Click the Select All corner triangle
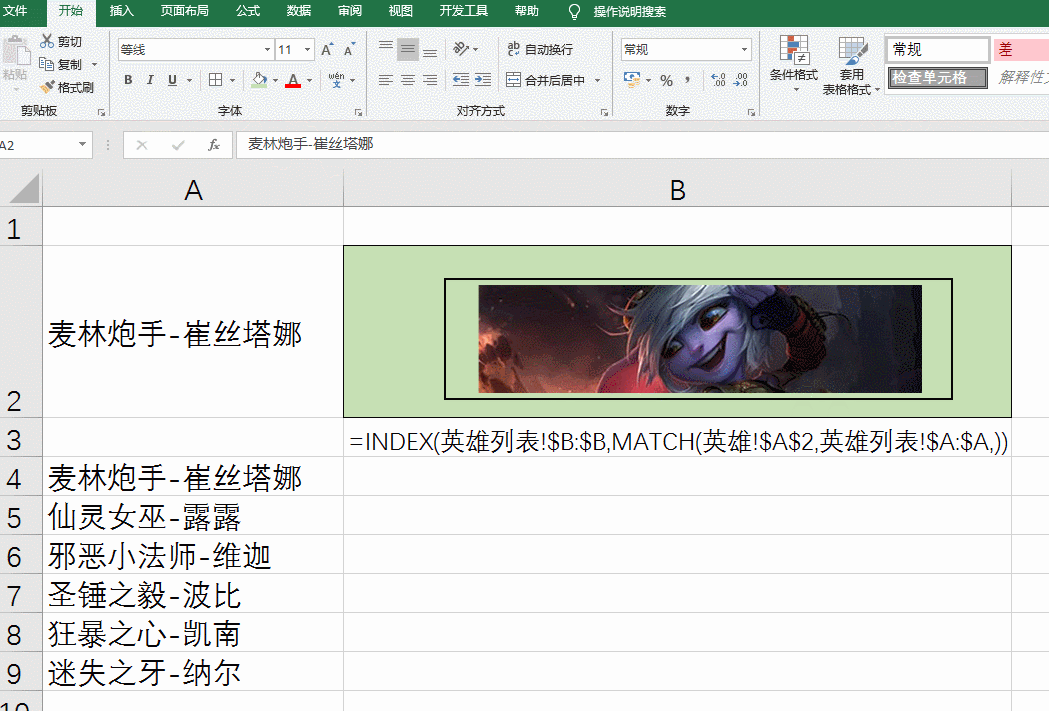 pyautogui.click(x=22, y=189)
